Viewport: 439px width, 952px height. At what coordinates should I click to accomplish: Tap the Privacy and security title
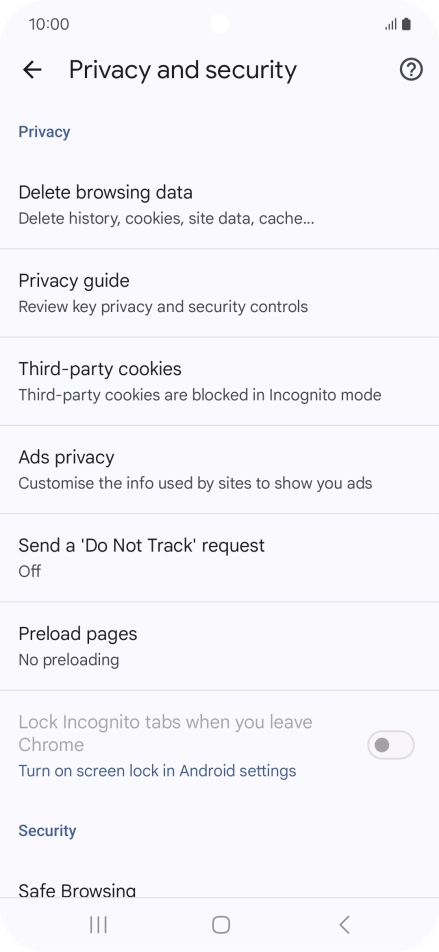click(183, 70)
